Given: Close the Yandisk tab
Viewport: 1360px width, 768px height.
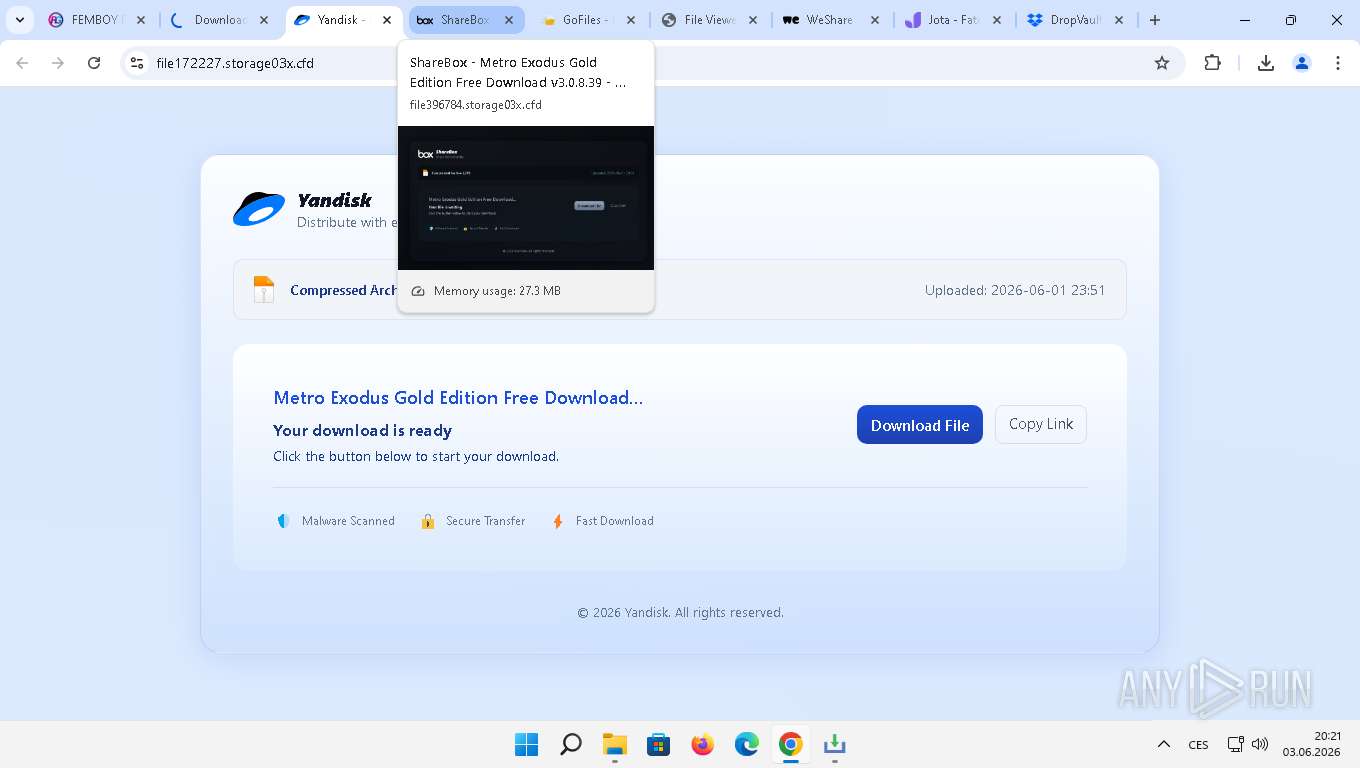Looking at the screenshot, I should (x=387, y=20).
